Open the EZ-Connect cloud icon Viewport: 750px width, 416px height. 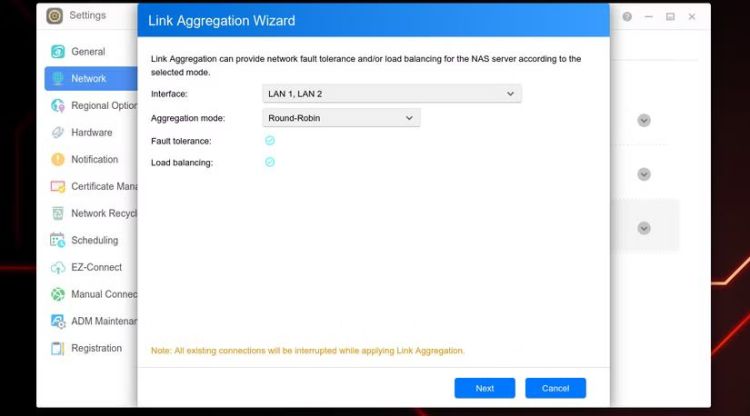(58, 267)
